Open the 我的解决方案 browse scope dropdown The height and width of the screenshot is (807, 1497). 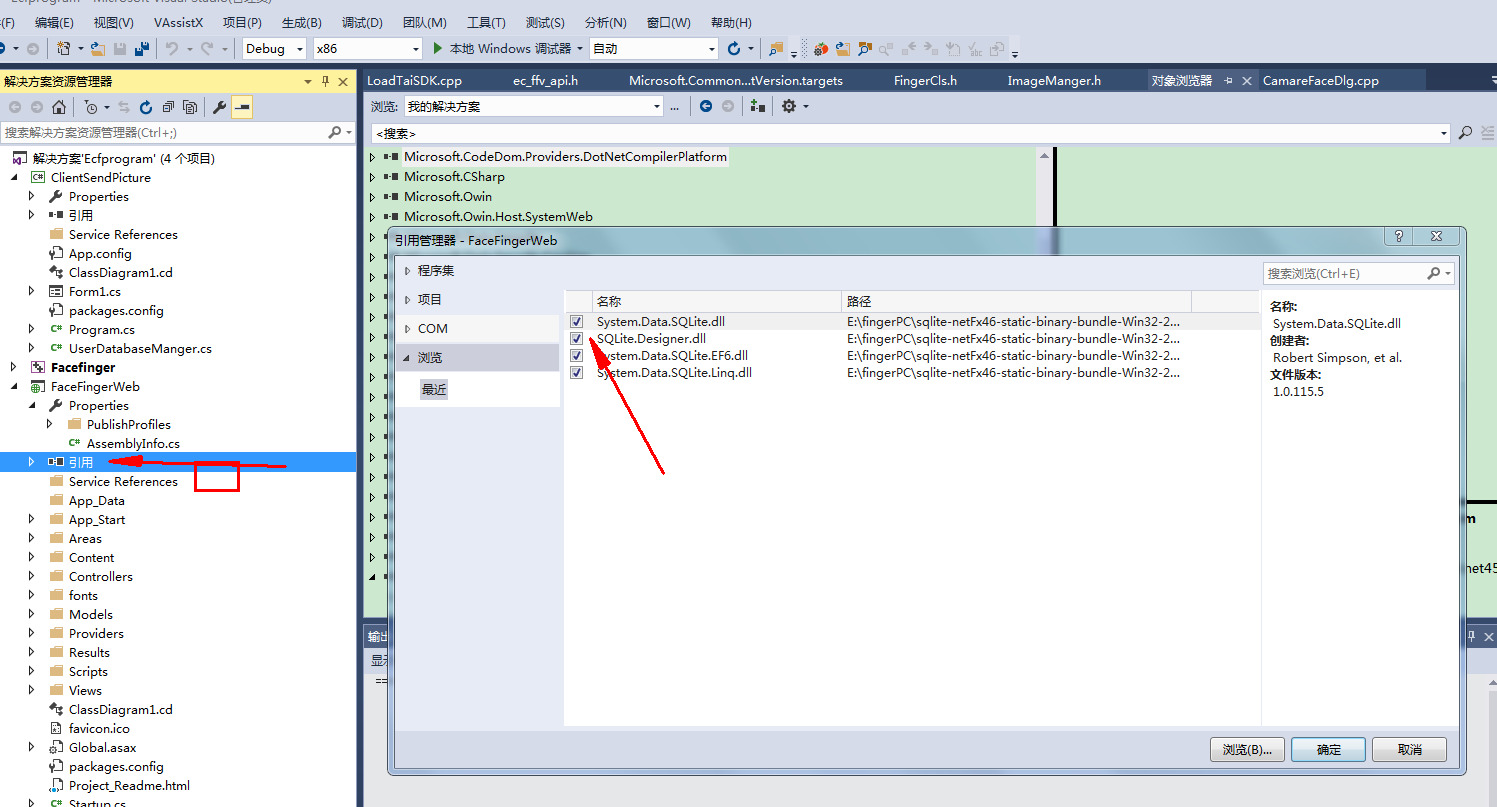[x=533, y=106]
